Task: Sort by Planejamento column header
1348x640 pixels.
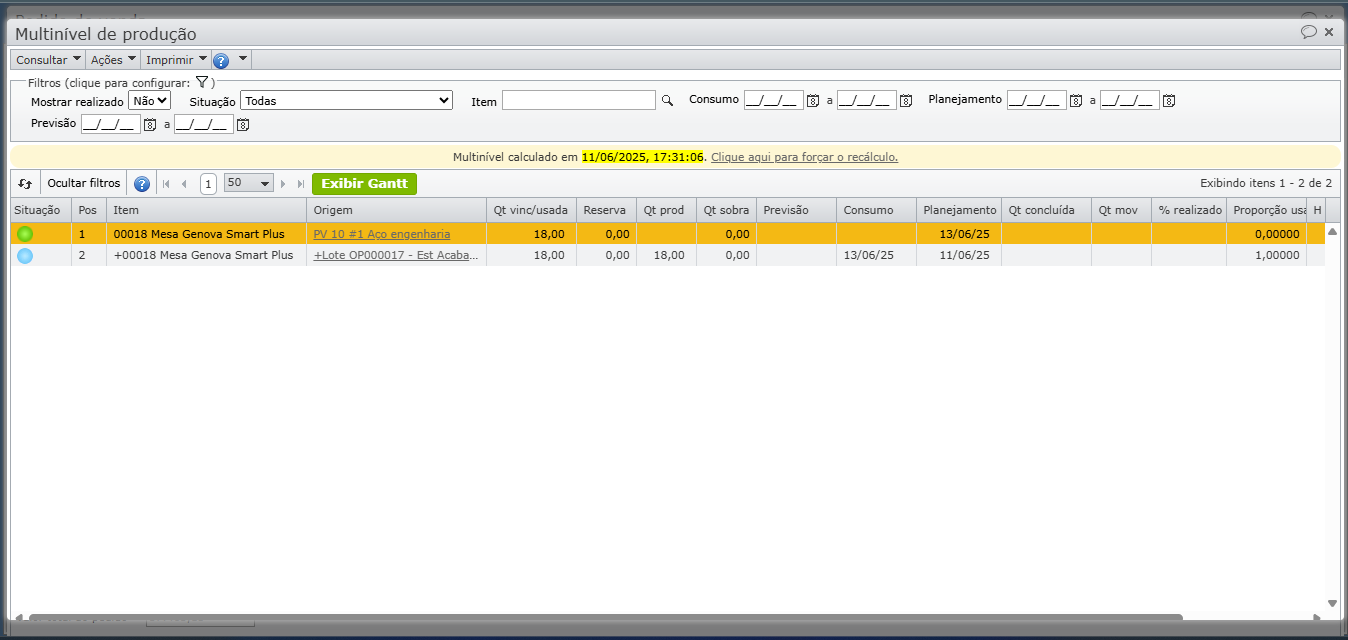Action: 959,210
